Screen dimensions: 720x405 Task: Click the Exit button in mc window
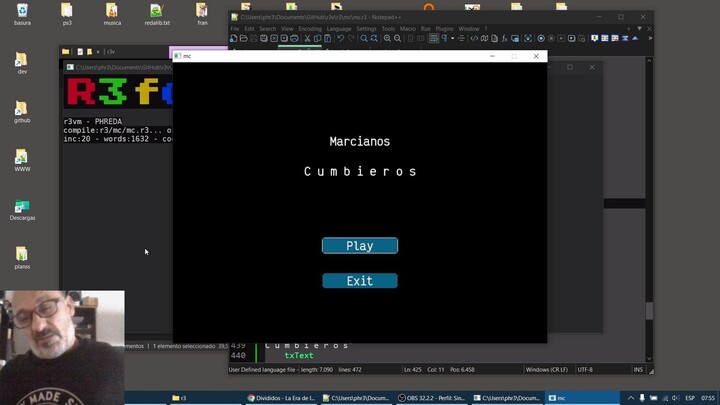360,281
